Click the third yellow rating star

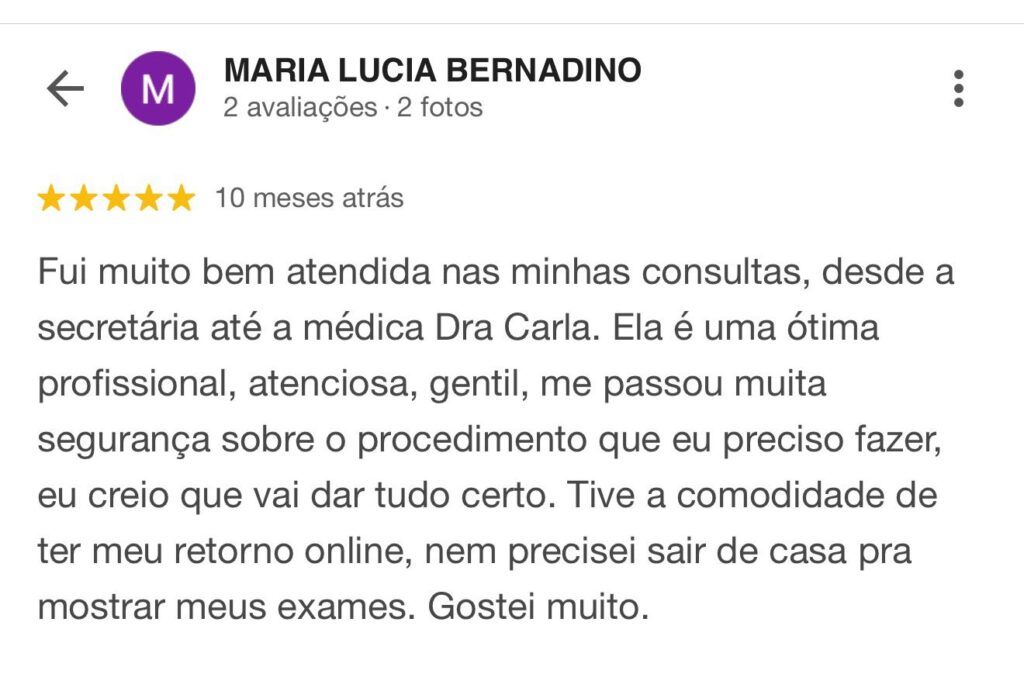[x=116, y=199]
